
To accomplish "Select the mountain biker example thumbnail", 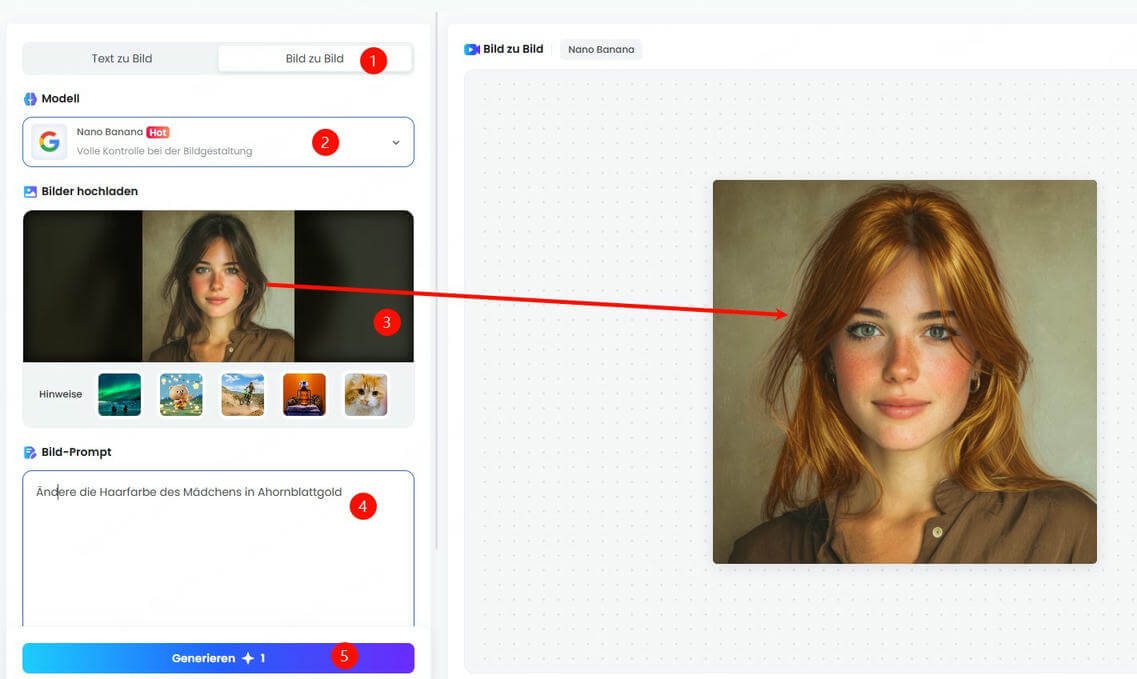I will [x=241, y=394].
